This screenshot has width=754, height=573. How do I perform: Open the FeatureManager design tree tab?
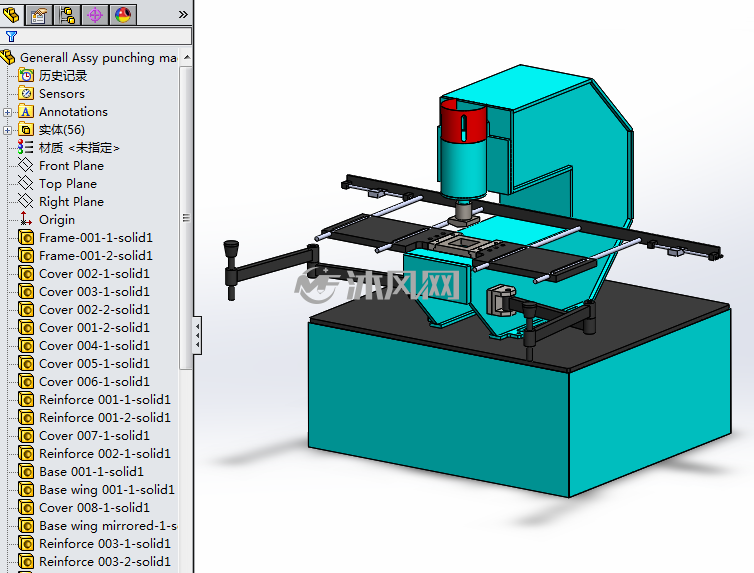tap(12, 14)
